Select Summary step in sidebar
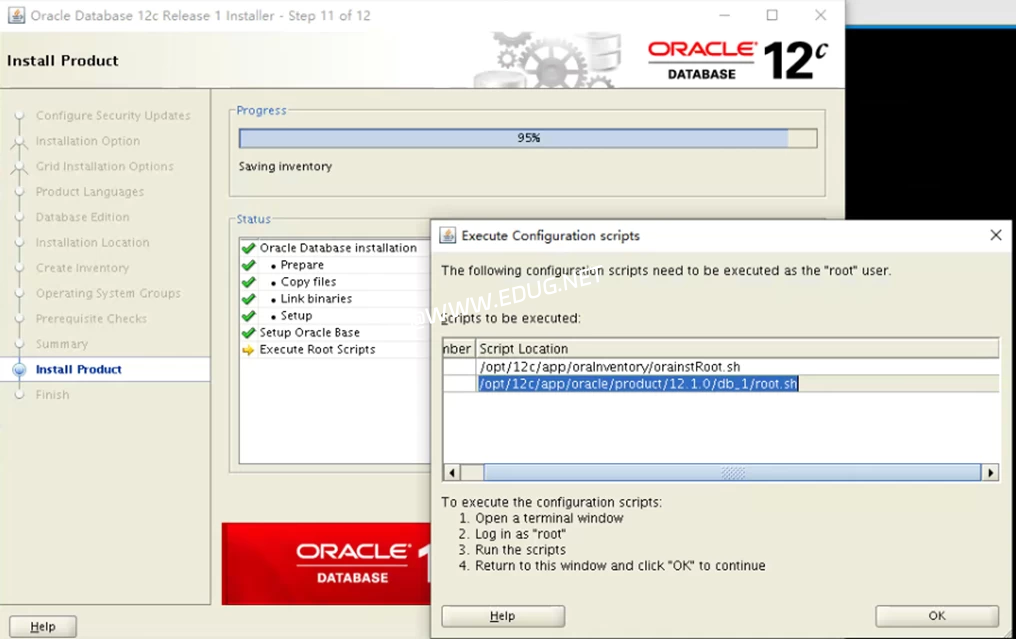Viewport: 1016px width, 639px height. [62, 344]
